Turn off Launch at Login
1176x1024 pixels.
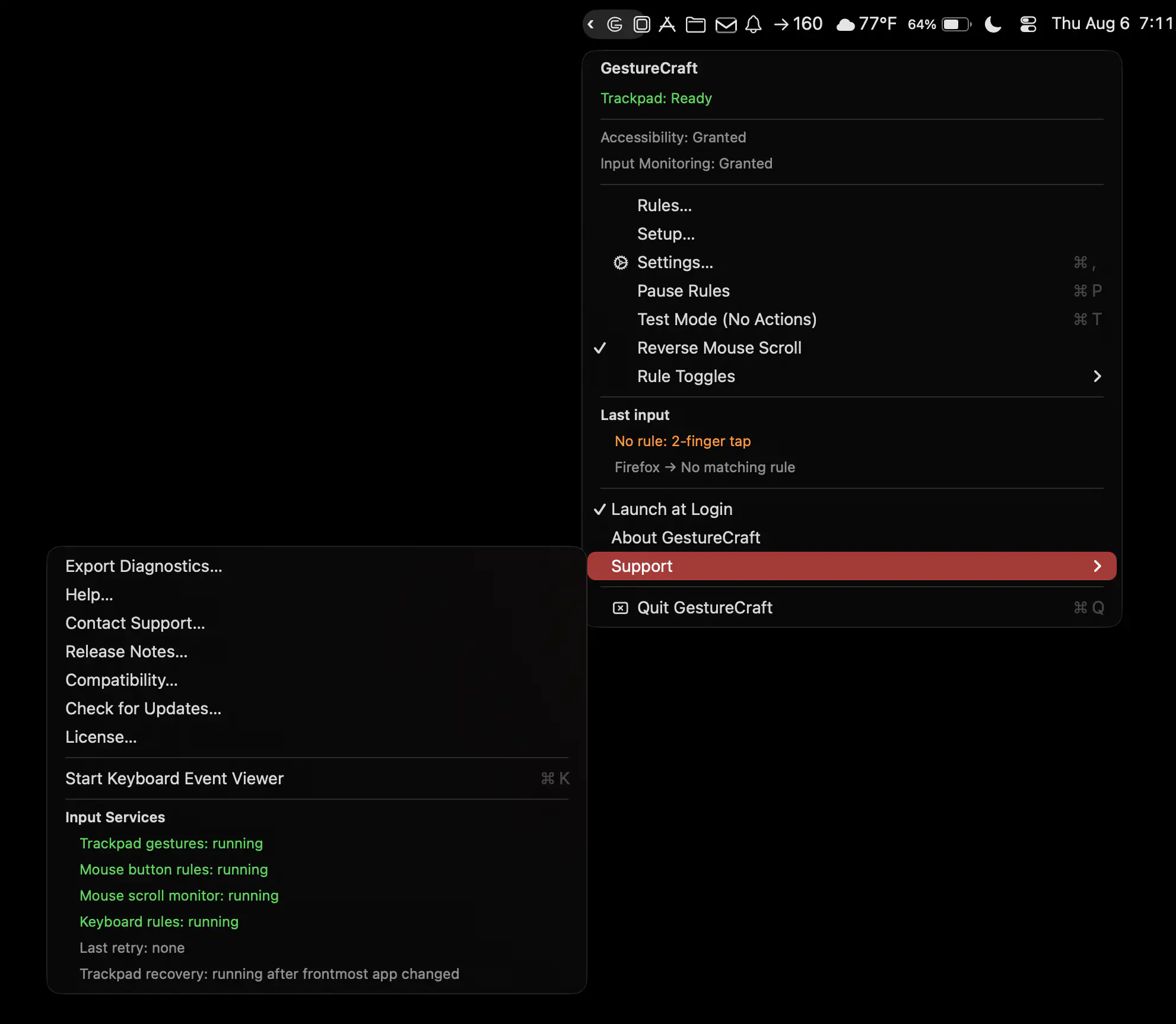852,509
